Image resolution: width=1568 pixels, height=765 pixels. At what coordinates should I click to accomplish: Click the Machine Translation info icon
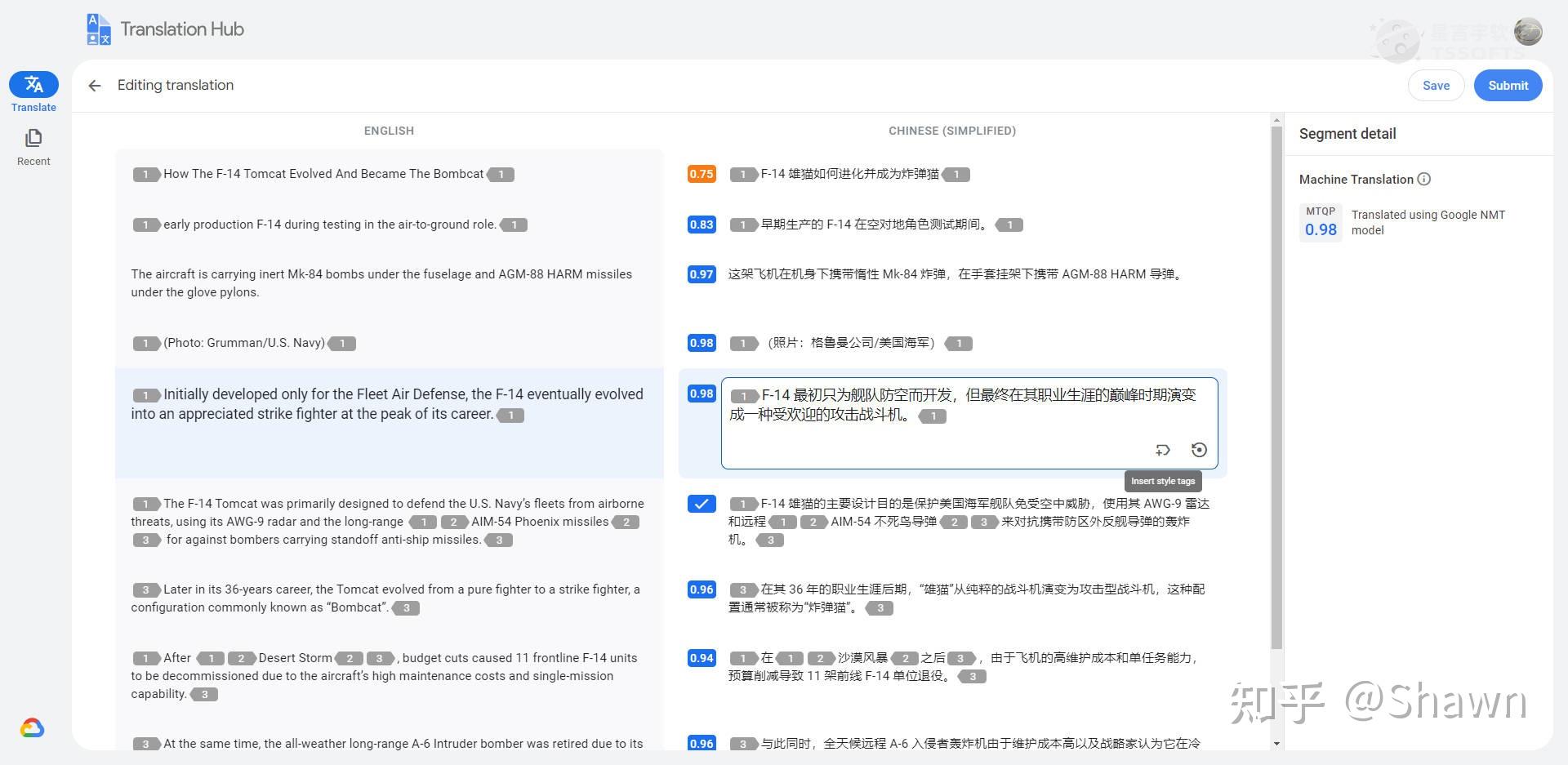point(1424,179)
